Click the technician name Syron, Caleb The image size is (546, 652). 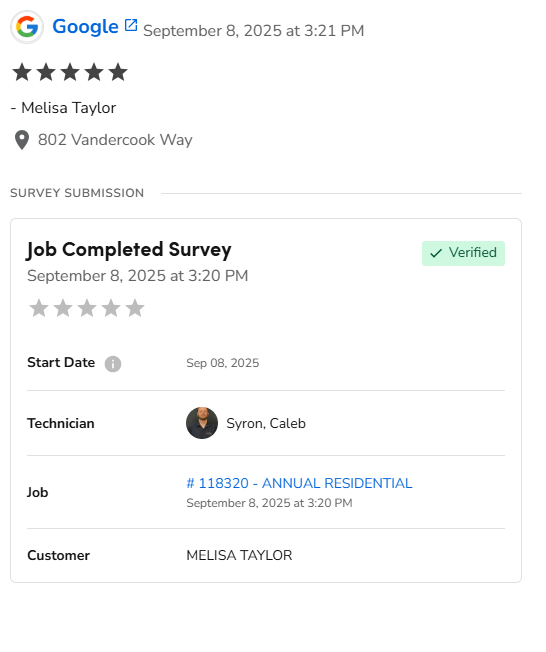click(266, 423)
